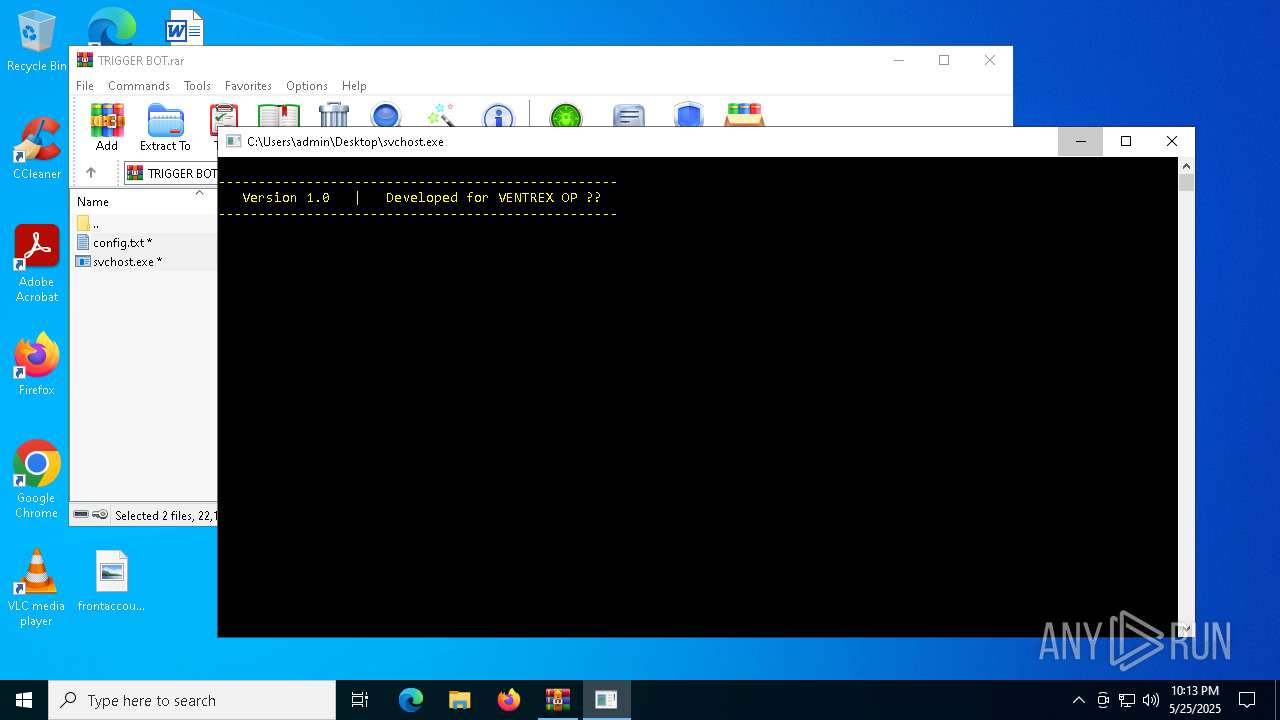Open the taskbar clock showing 10:13 PM
1280x720 pixels.
pos(1195,700)
